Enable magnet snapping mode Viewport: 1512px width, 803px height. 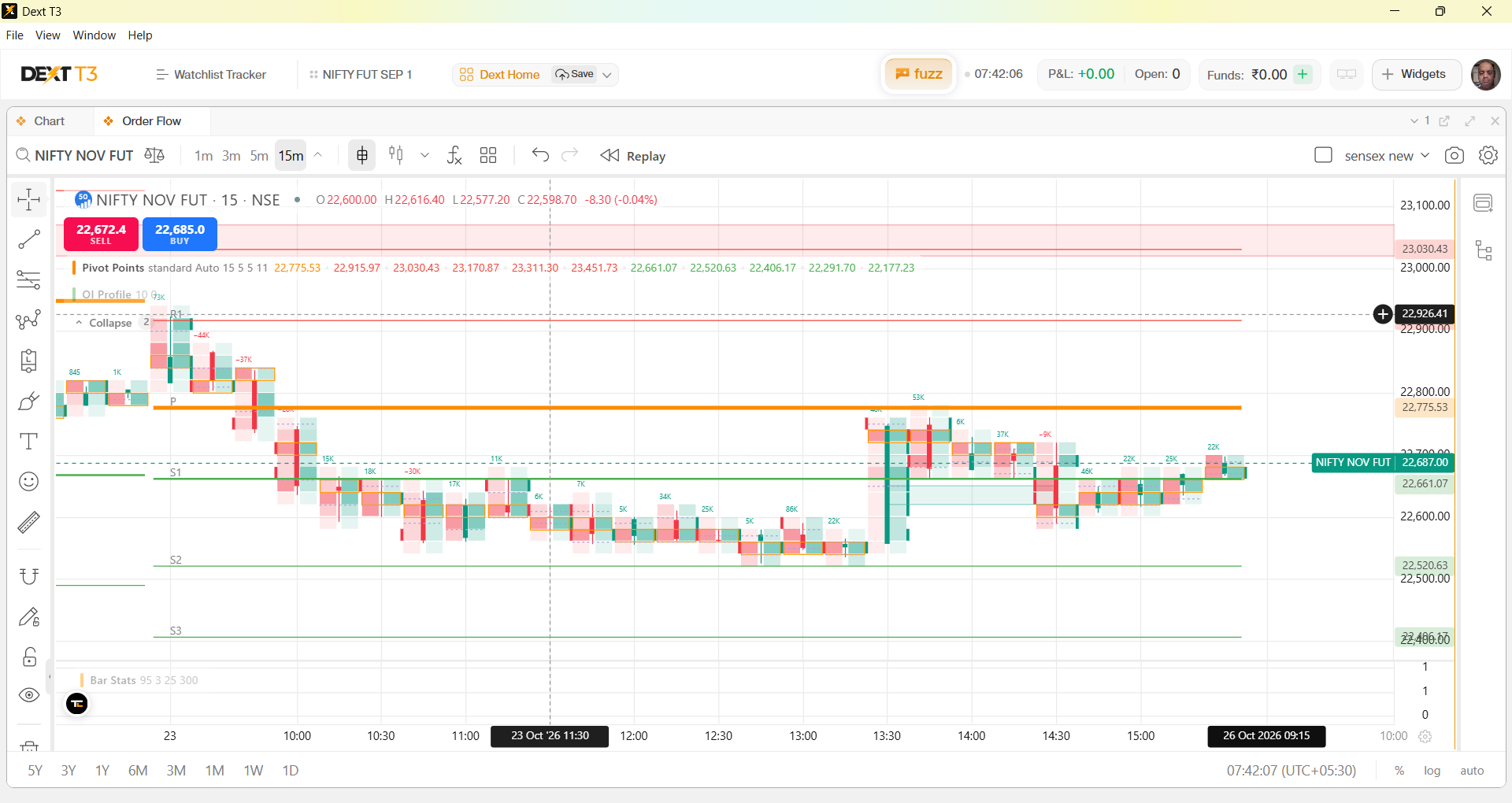[x=28, y=576]
